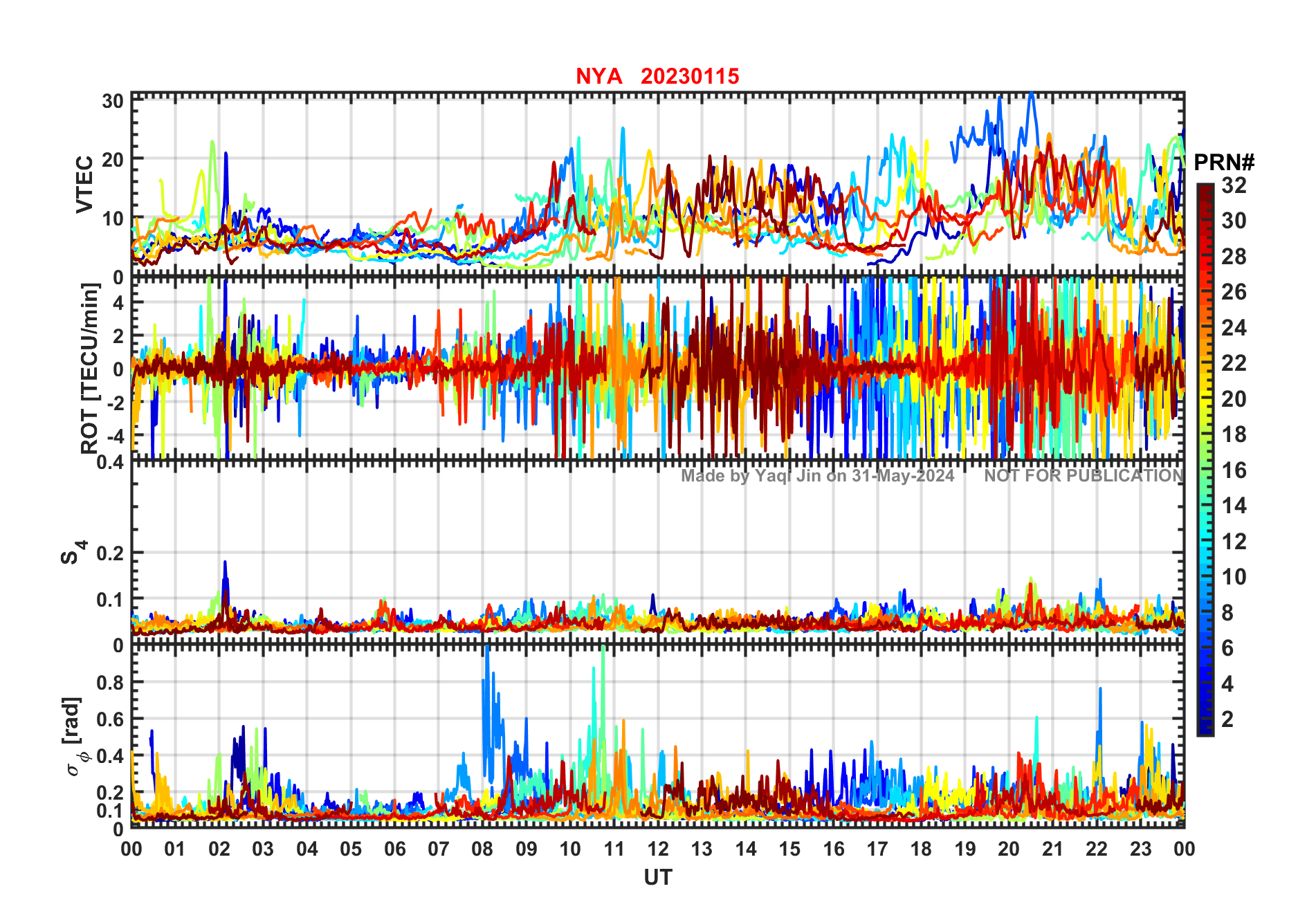Click colorbar tick label '24'
The height and width of the screenshot is (920, 1316).
click(x=1234, y=328)
